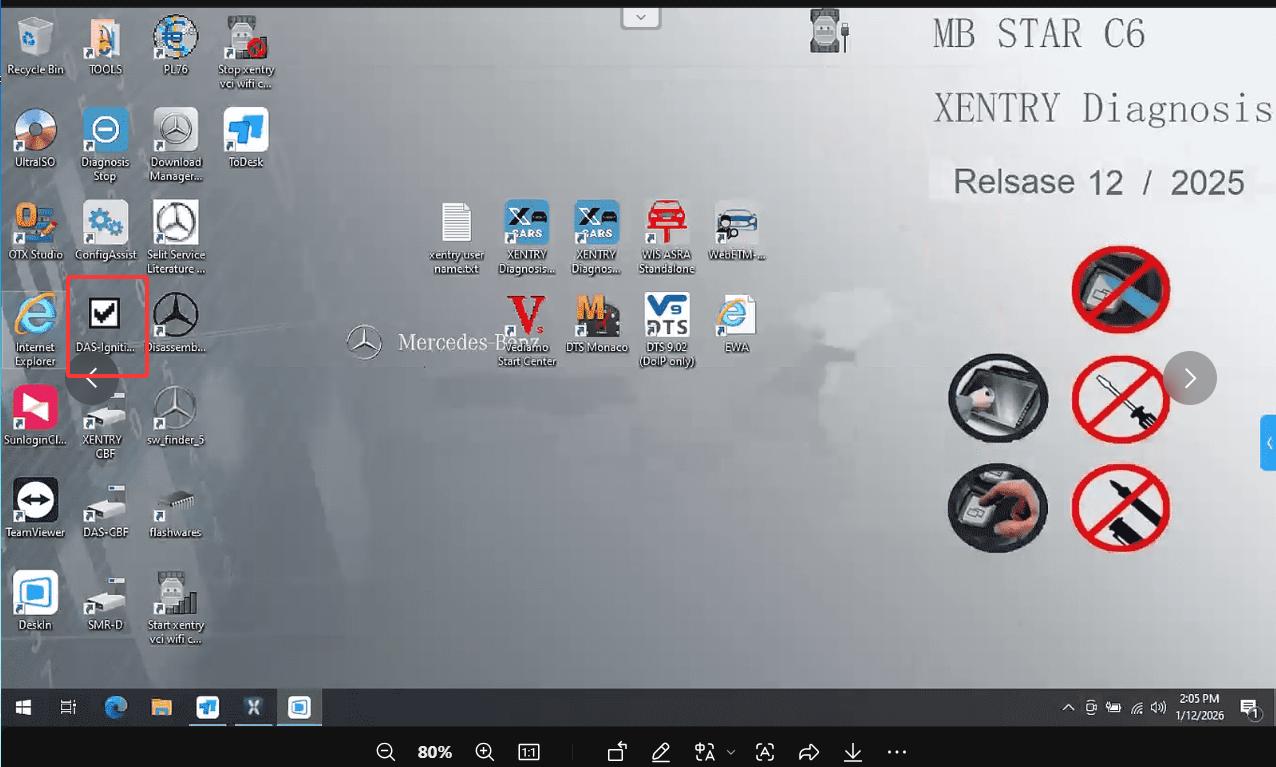1276x767 pixels.
Task: Download the image
Action: 853,752
